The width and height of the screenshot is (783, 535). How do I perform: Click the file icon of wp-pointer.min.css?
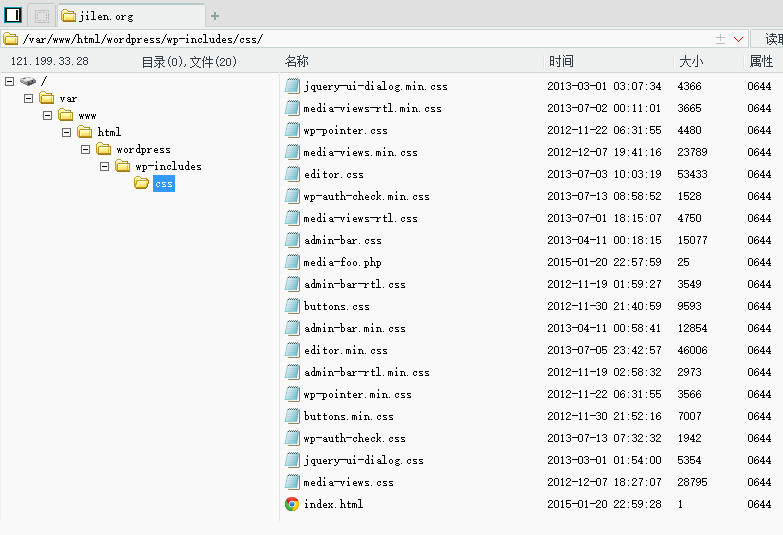tap(292, 394)
